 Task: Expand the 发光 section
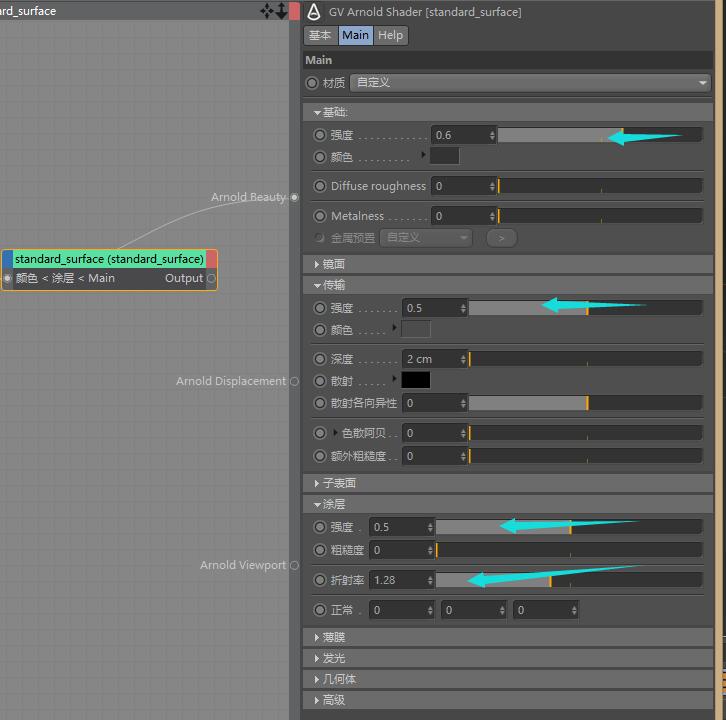coord(317,658)
